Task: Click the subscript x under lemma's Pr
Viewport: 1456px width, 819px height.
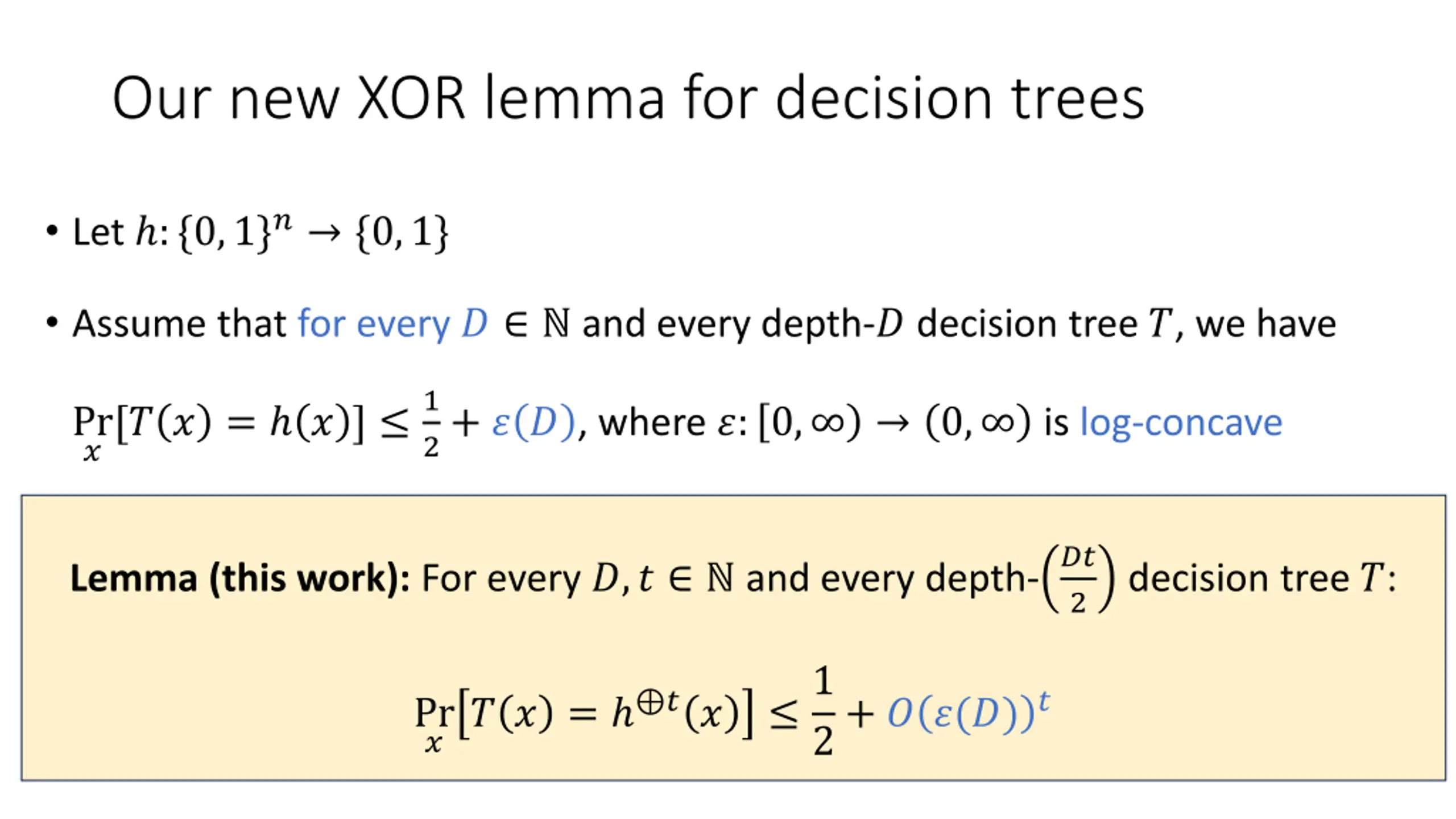Action: [x=433, y=743]
